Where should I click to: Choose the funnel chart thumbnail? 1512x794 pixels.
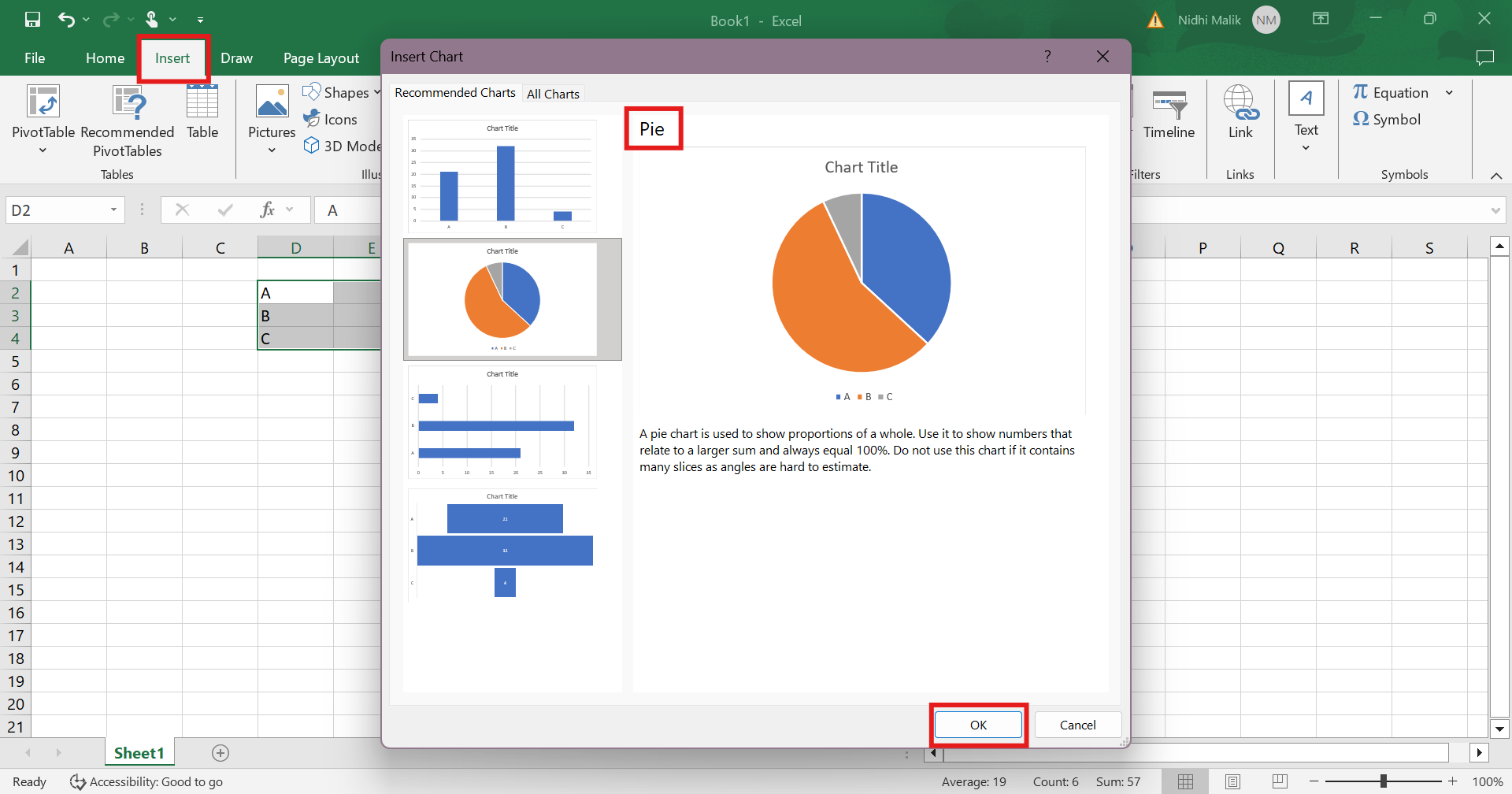point(502,545)
